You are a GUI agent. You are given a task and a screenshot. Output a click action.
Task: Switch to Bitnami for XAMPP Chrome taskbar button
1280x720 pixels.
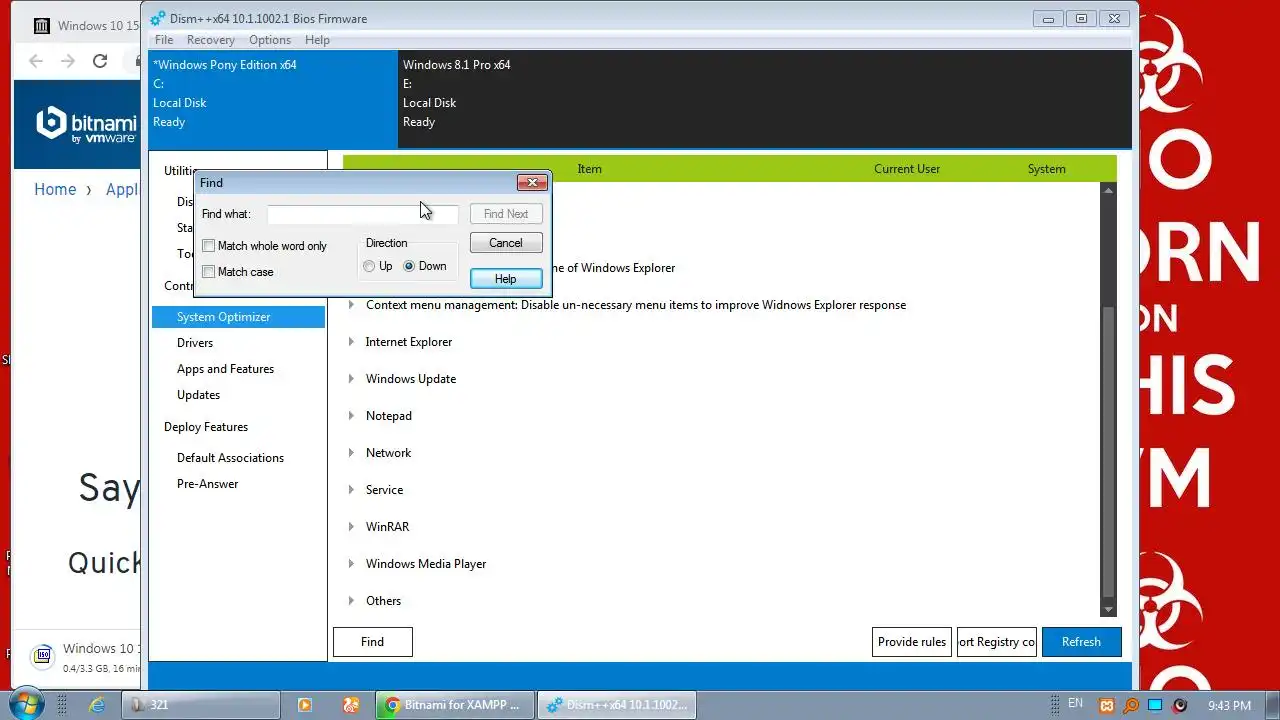point(455,705)
